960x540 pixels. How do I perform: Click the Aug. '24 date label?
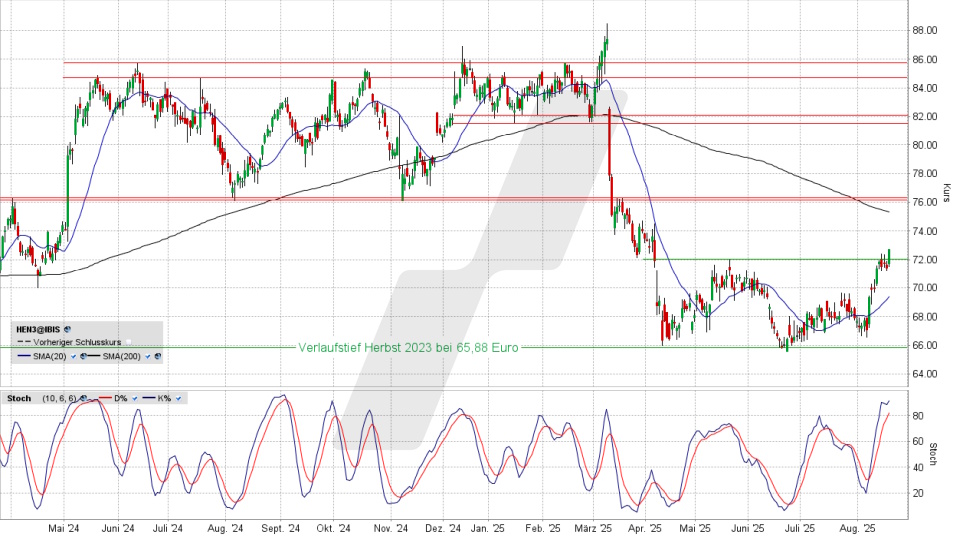coord(225,528)
